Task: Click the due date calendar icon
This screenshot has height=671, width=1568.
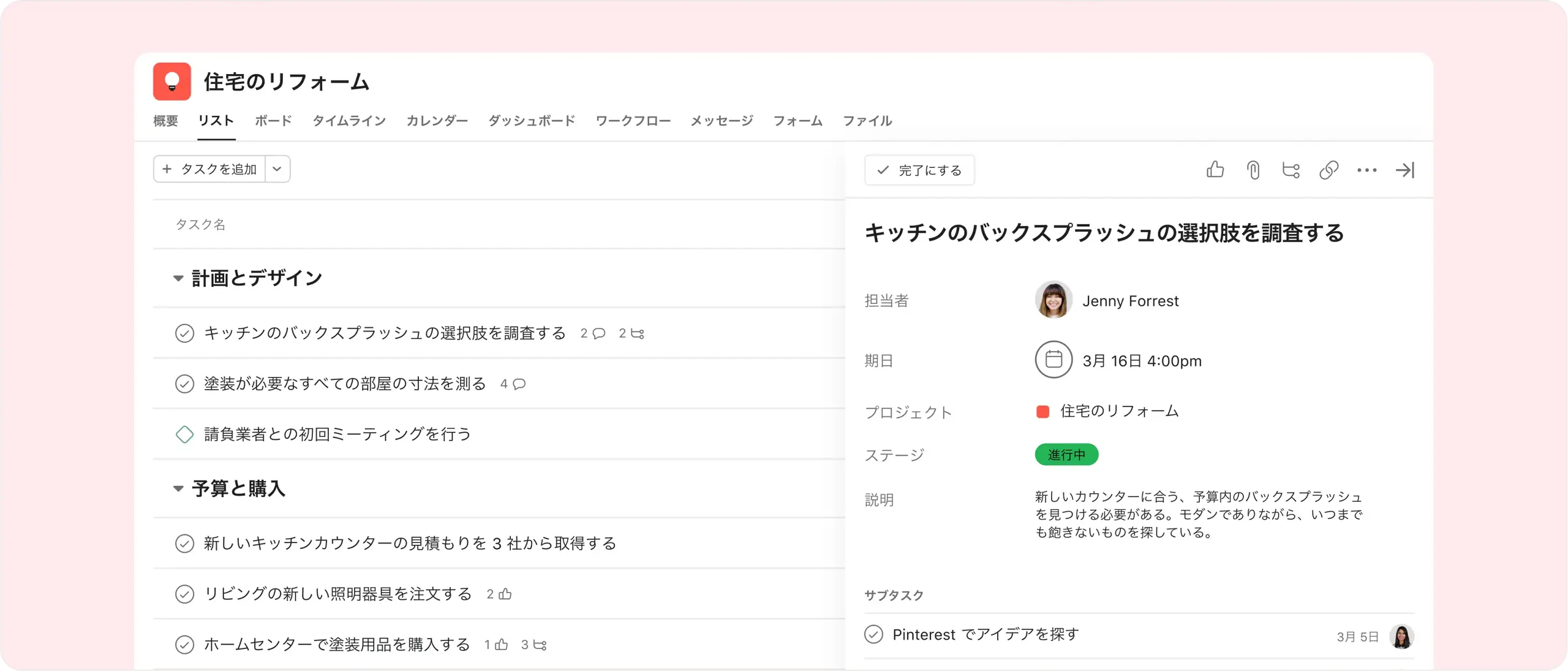Action: [x=1053, y=360]
